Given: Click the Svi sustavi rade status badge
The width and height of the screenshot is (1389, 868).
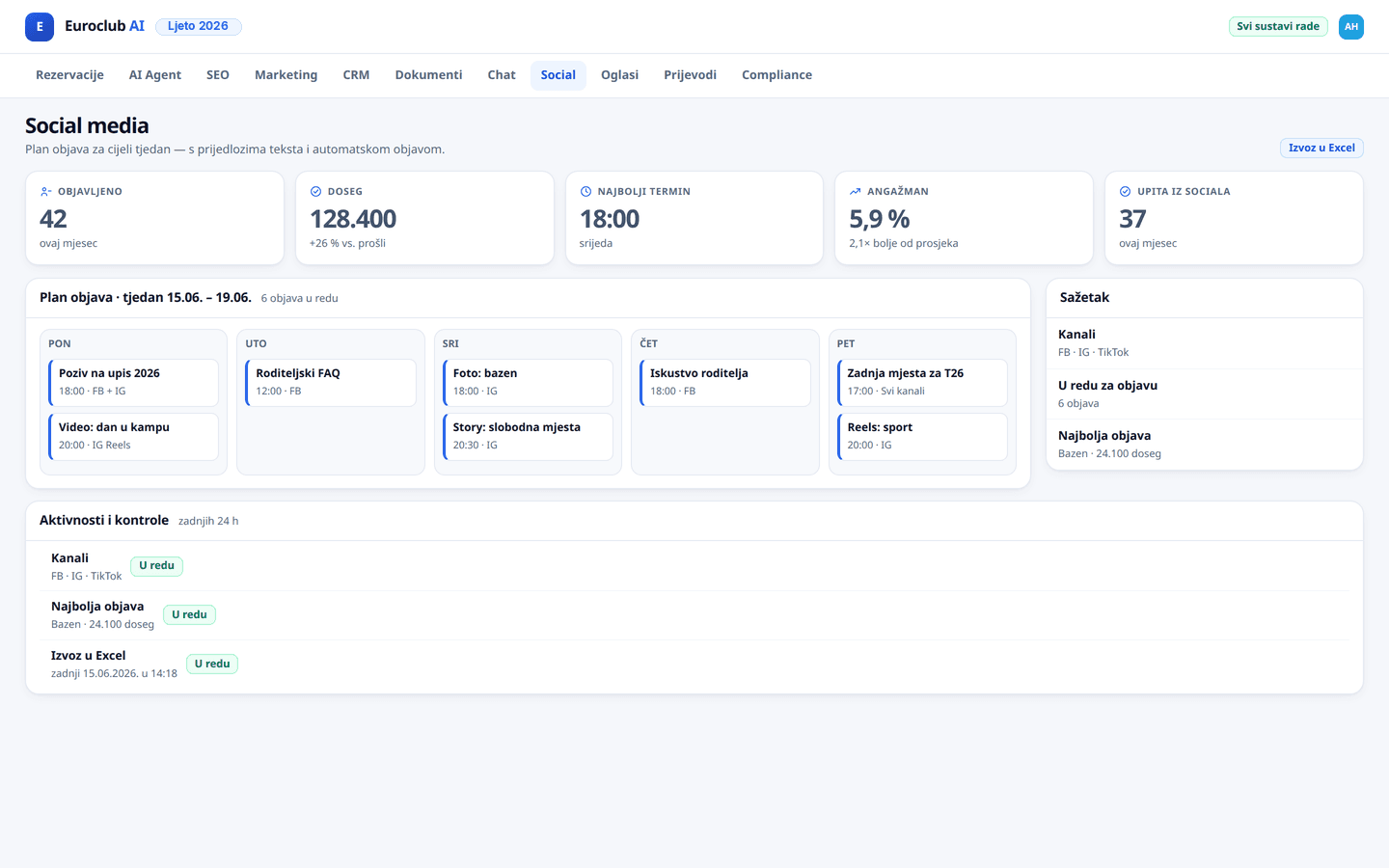Looking at the screenshot, I should tap(1278, 26).
